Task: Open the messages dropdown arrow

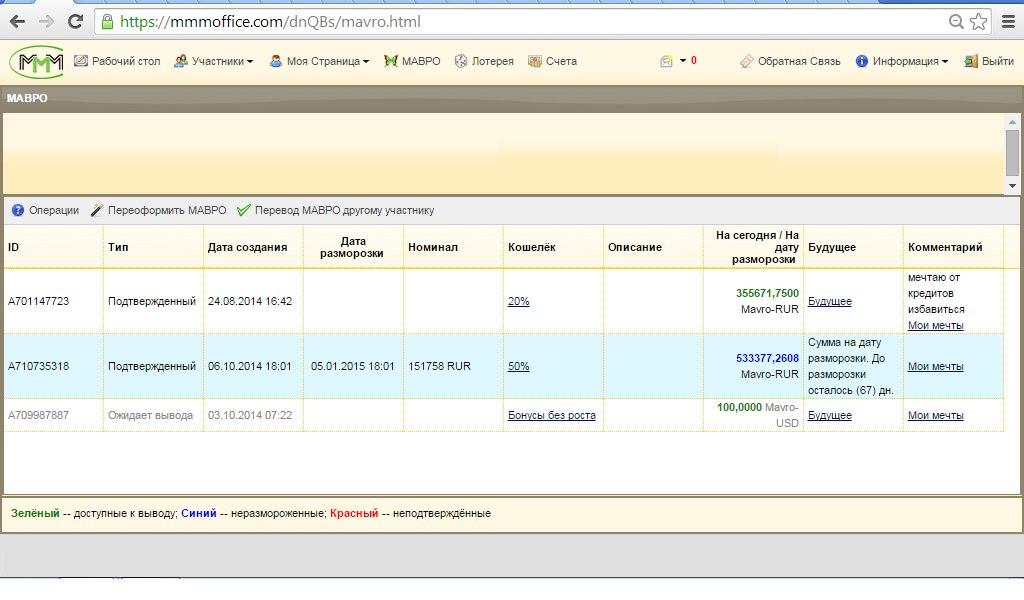Action: click(x=682, y=60)
